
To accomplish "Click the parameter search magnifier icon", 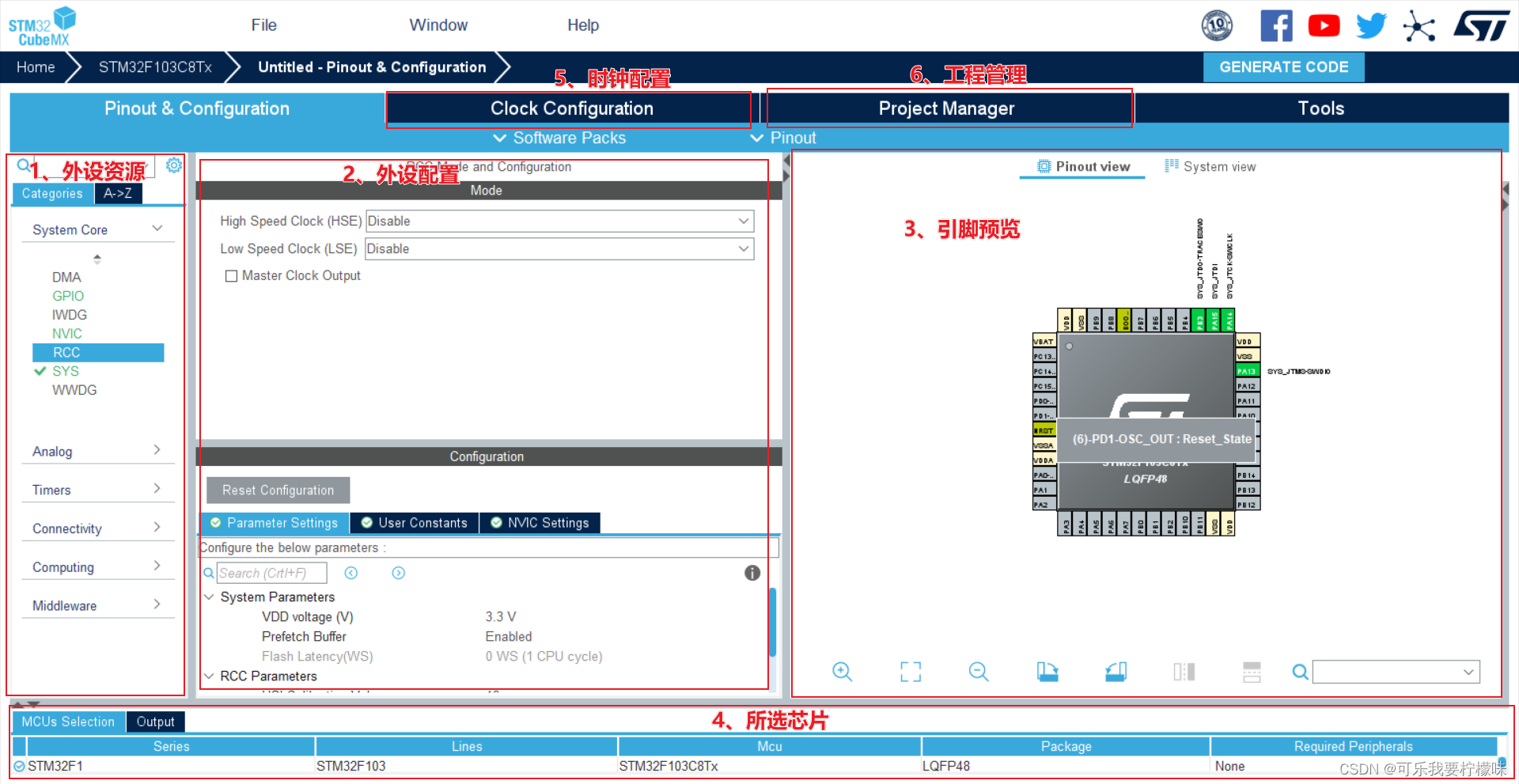I will click(x=209, y=573).
